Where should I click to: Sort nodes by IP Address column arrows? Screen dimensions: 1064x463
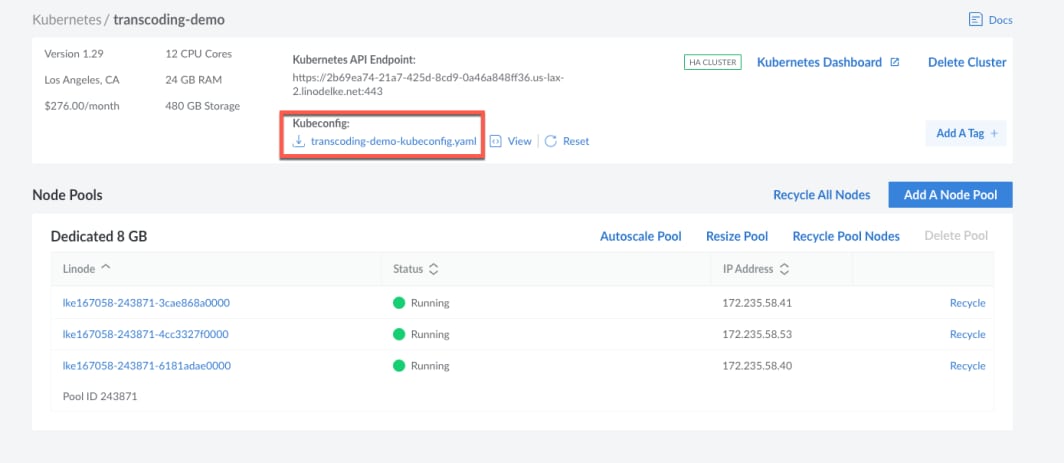coord(784,269)
